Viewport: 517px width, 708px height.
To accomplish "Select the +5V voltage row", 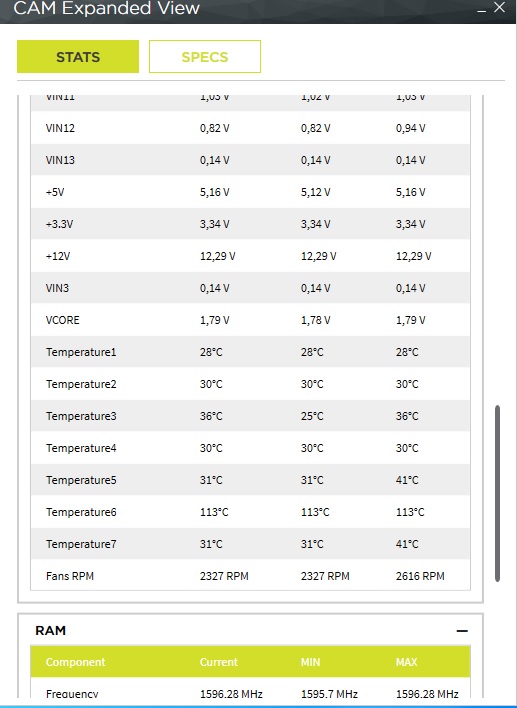I will (x=250, y=192).
